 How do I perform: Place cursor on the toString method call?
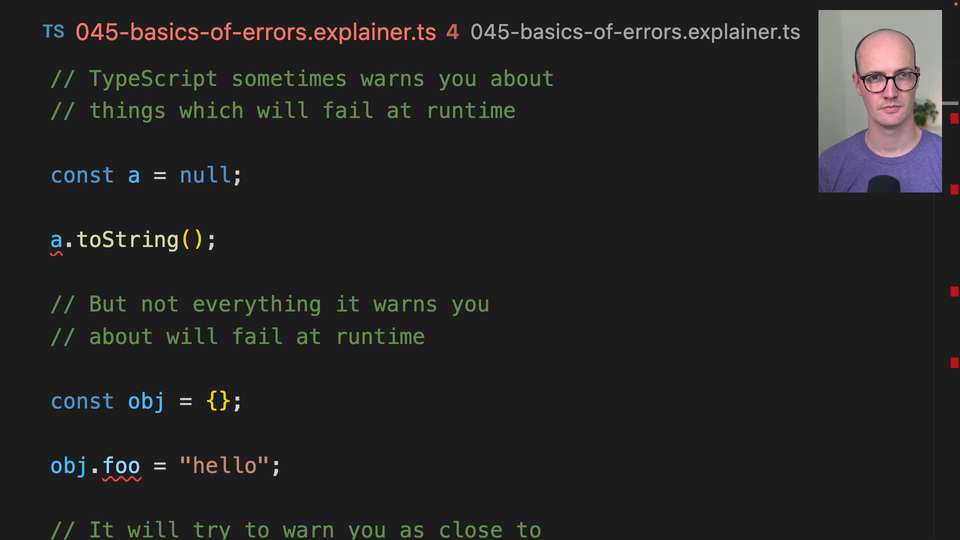tap(128, 240)
